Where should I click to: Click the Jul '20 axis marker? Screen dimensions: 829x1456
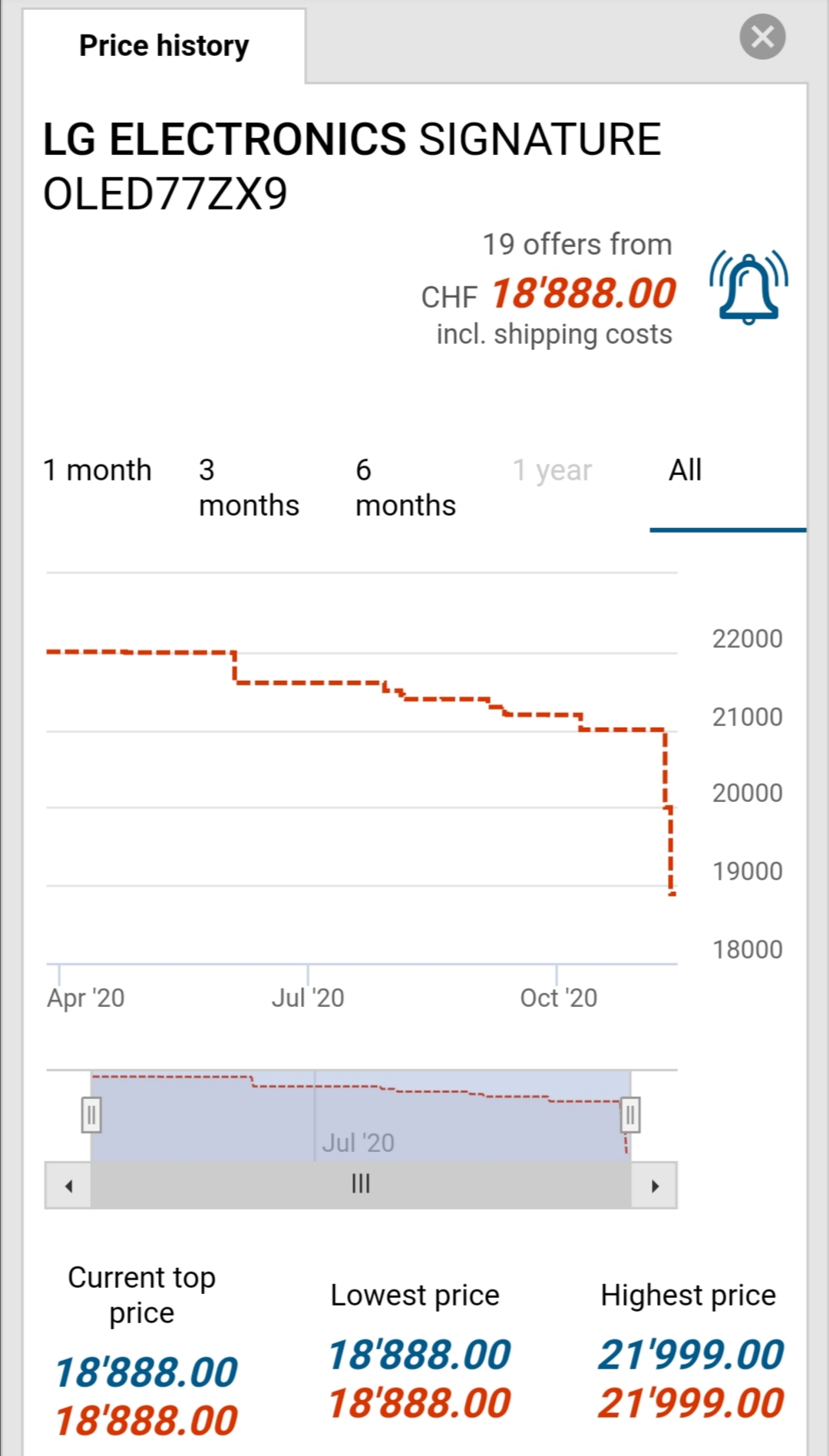point(308,998)
